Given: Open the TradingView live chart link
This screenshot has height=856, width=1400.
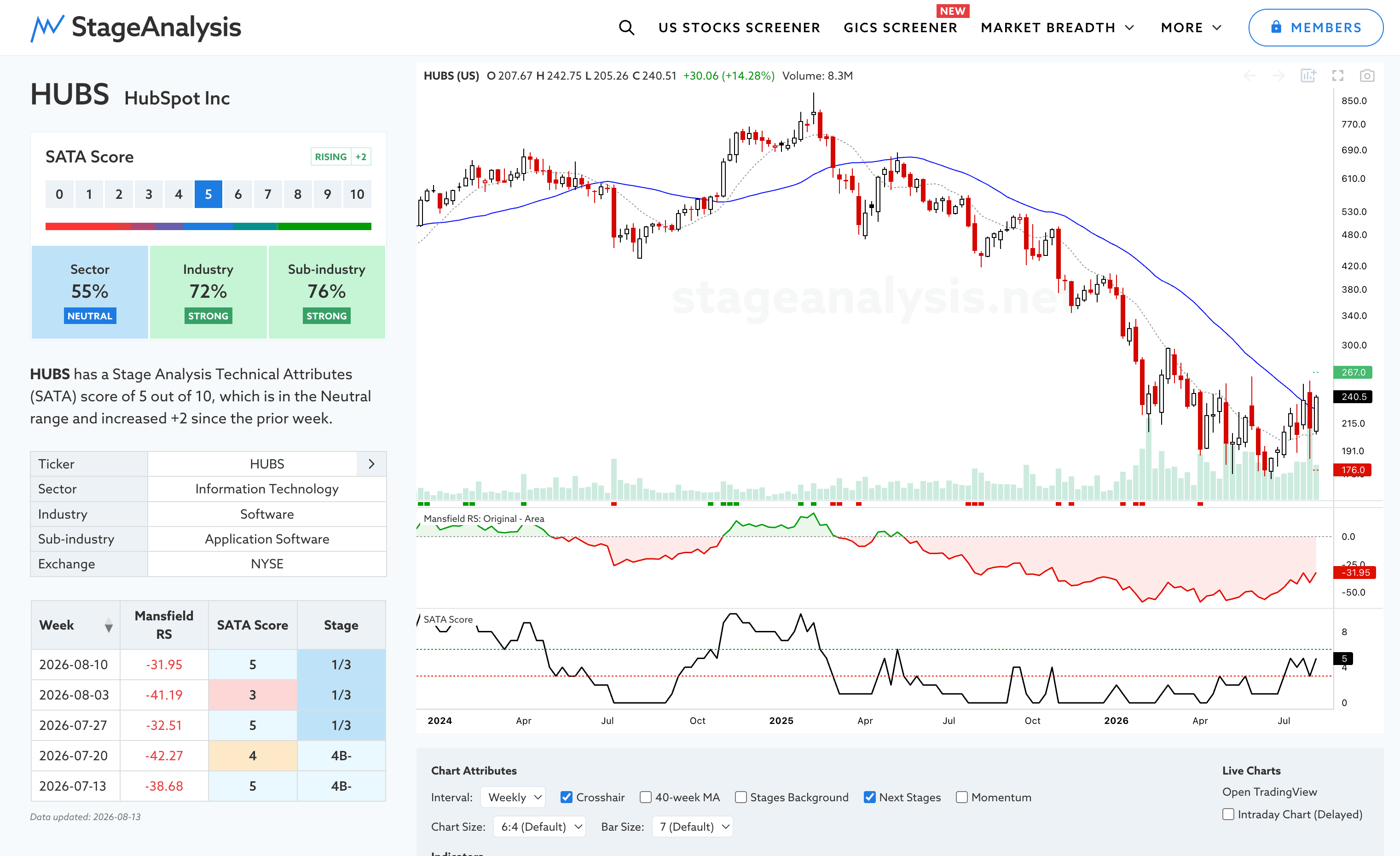Looking at the screenshot, I should 1269,792.
